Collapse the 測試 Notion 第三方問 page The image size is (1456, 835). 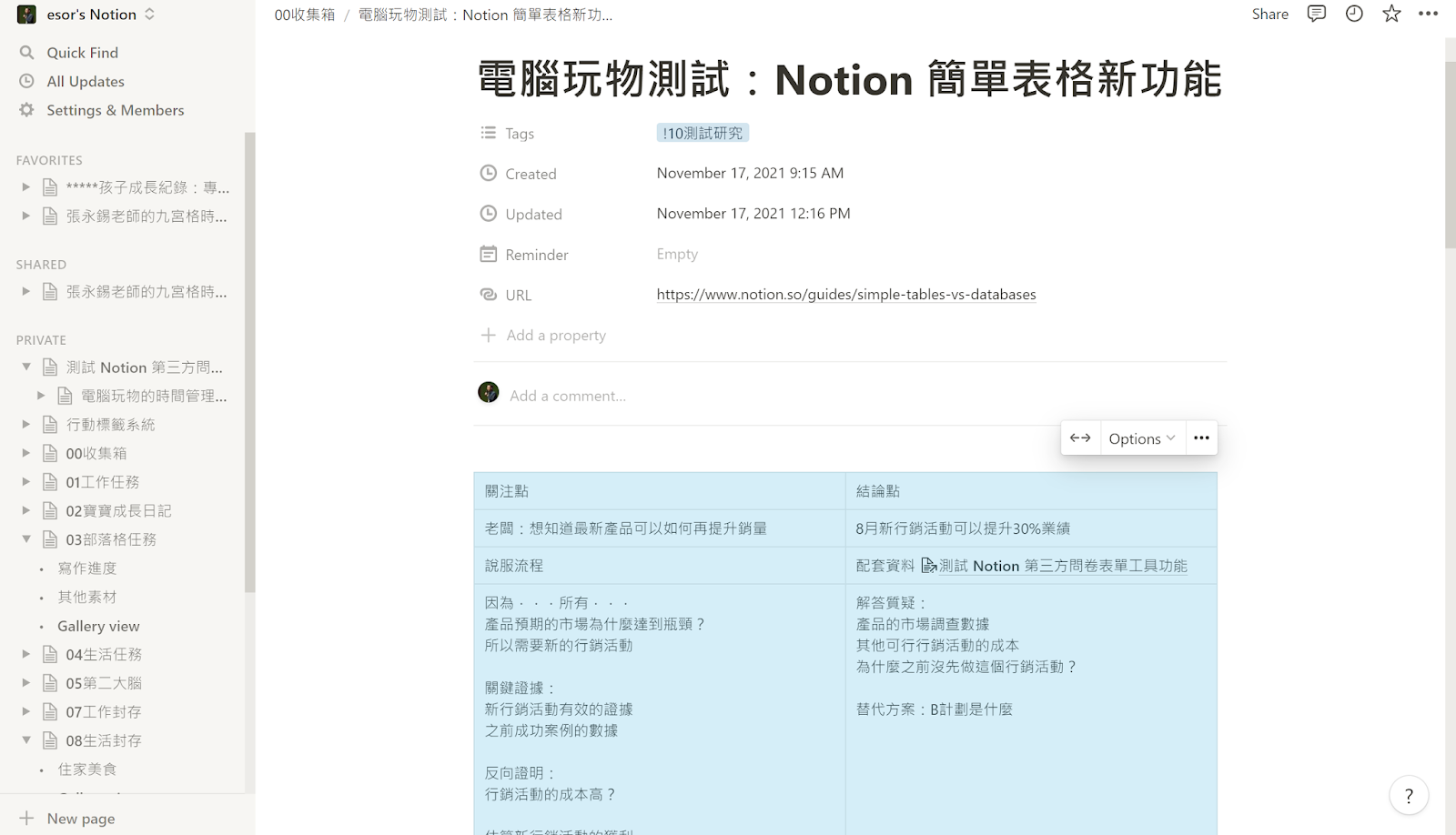[x=26, y=367]
